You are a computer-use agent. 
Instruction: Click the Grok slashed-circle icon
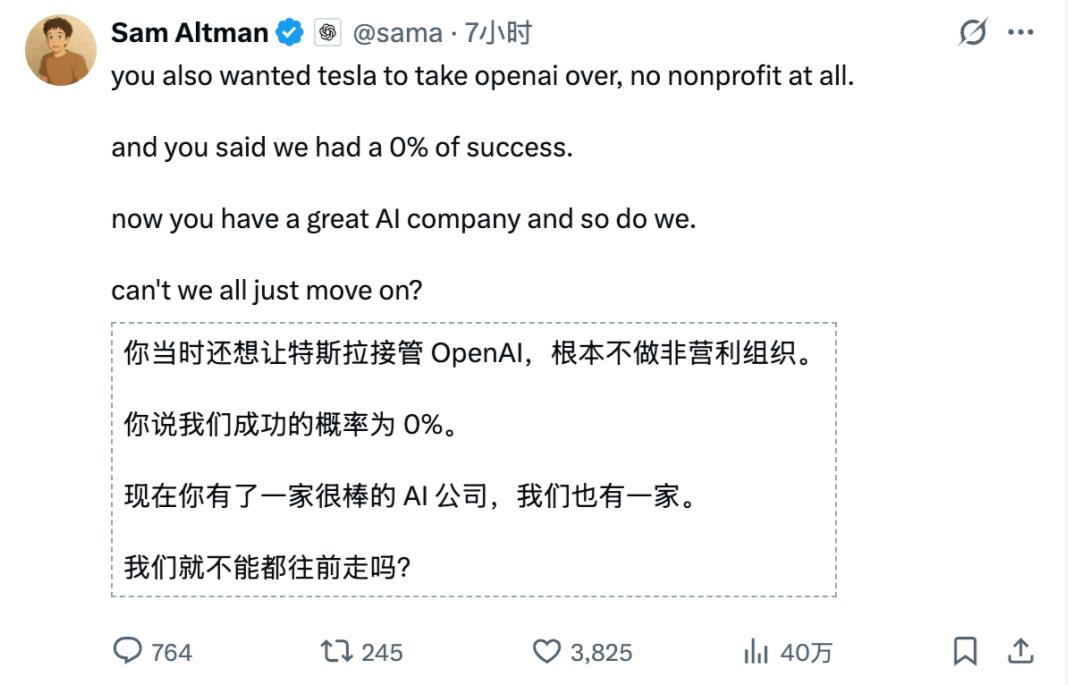tap(972, 33)
